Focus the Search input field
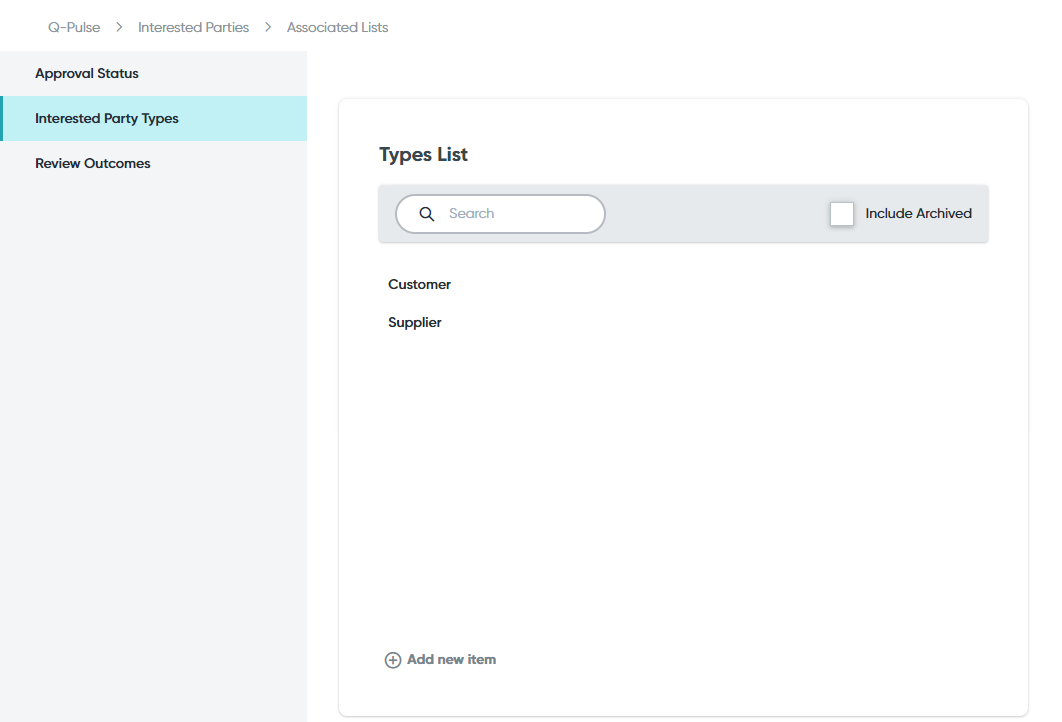 [501, 214]
